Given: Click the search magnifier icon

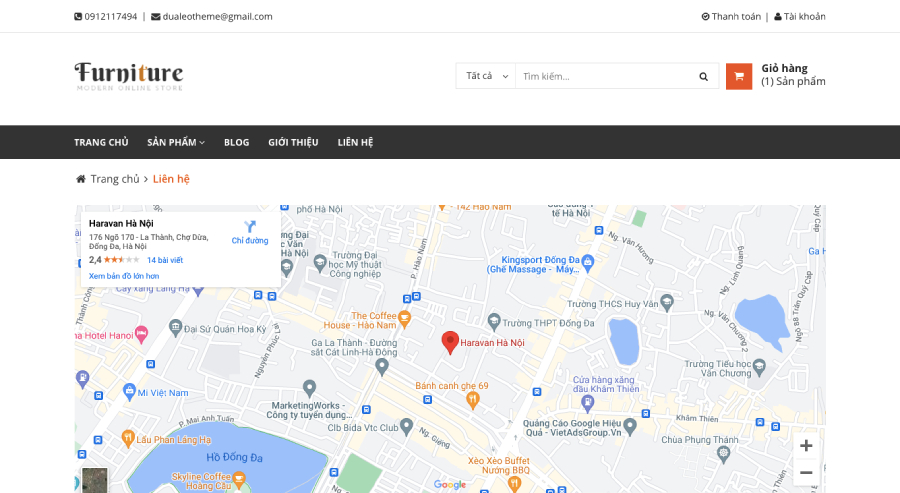Looking at the screenshot, I should click(x=703, y=76).
